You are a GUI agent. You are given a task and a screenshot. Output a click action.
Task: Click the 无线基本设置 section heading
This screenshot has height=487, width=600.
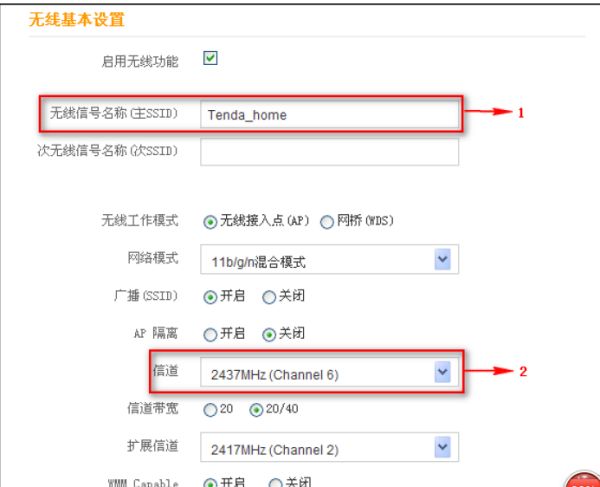[x=66, y=19]
